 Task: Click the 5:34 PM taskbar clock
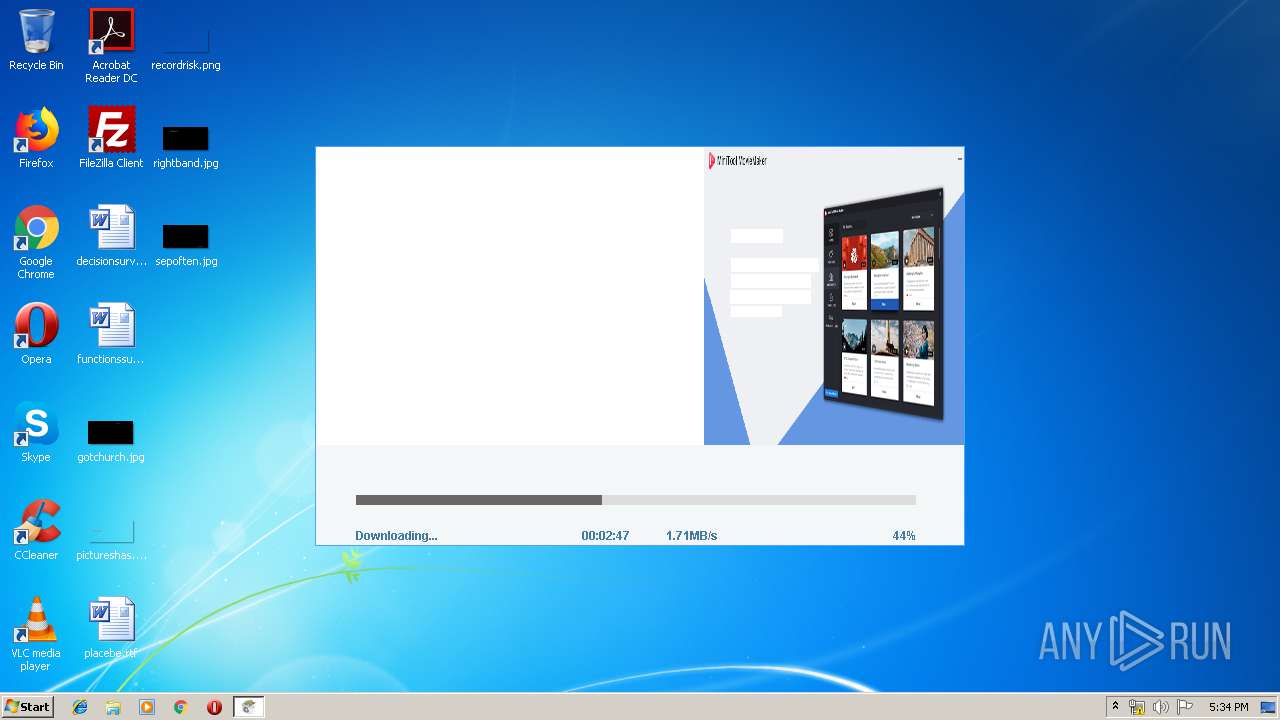pos(1228,707)
